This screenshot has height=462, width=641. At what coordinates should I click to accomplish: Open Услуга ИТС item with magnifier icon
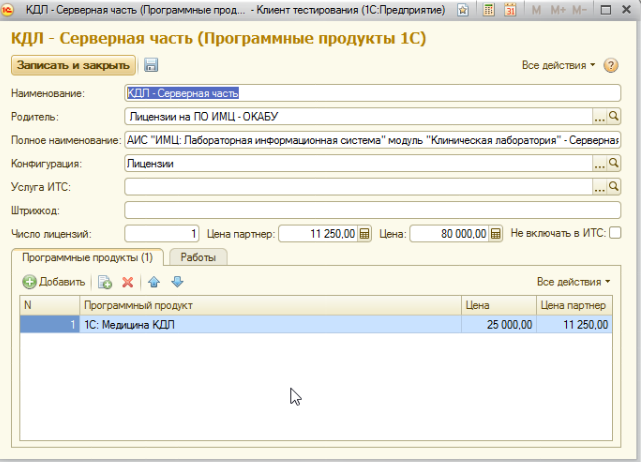614,187
